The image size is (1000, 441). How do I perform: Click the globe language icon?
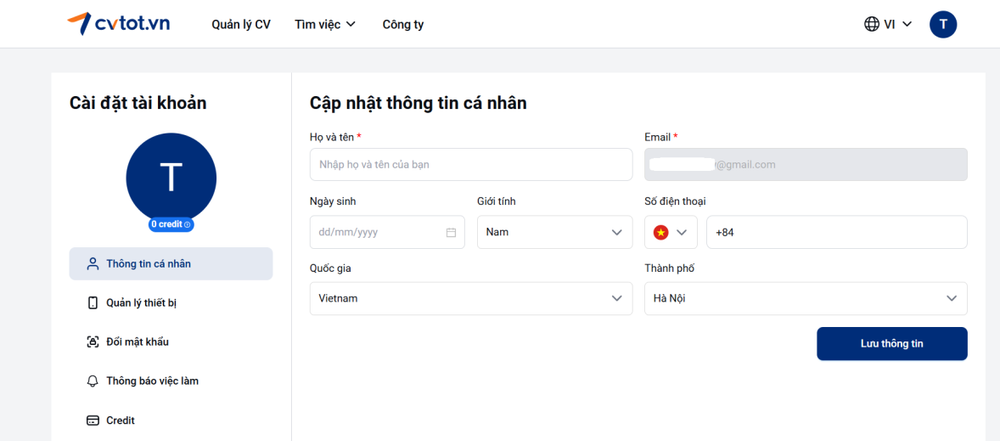(x=872, y=24)
